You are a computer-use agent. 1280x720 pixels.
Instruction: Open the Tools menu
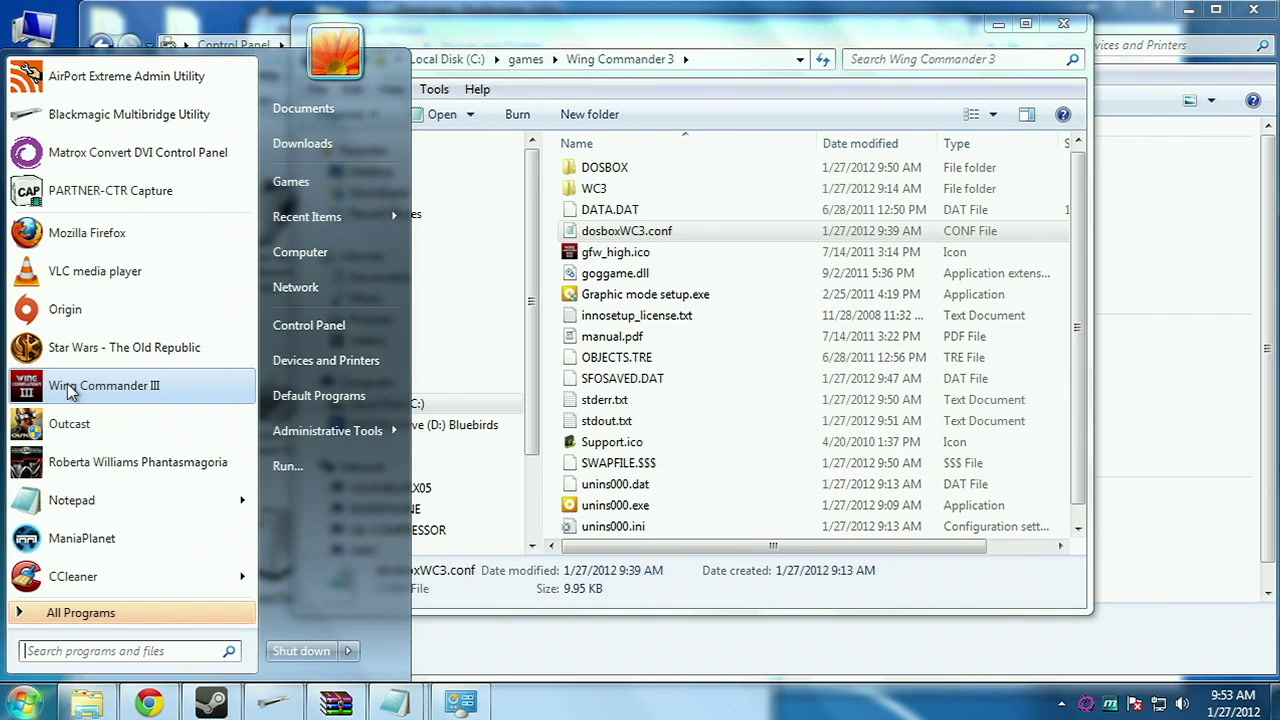pos(434,89)
